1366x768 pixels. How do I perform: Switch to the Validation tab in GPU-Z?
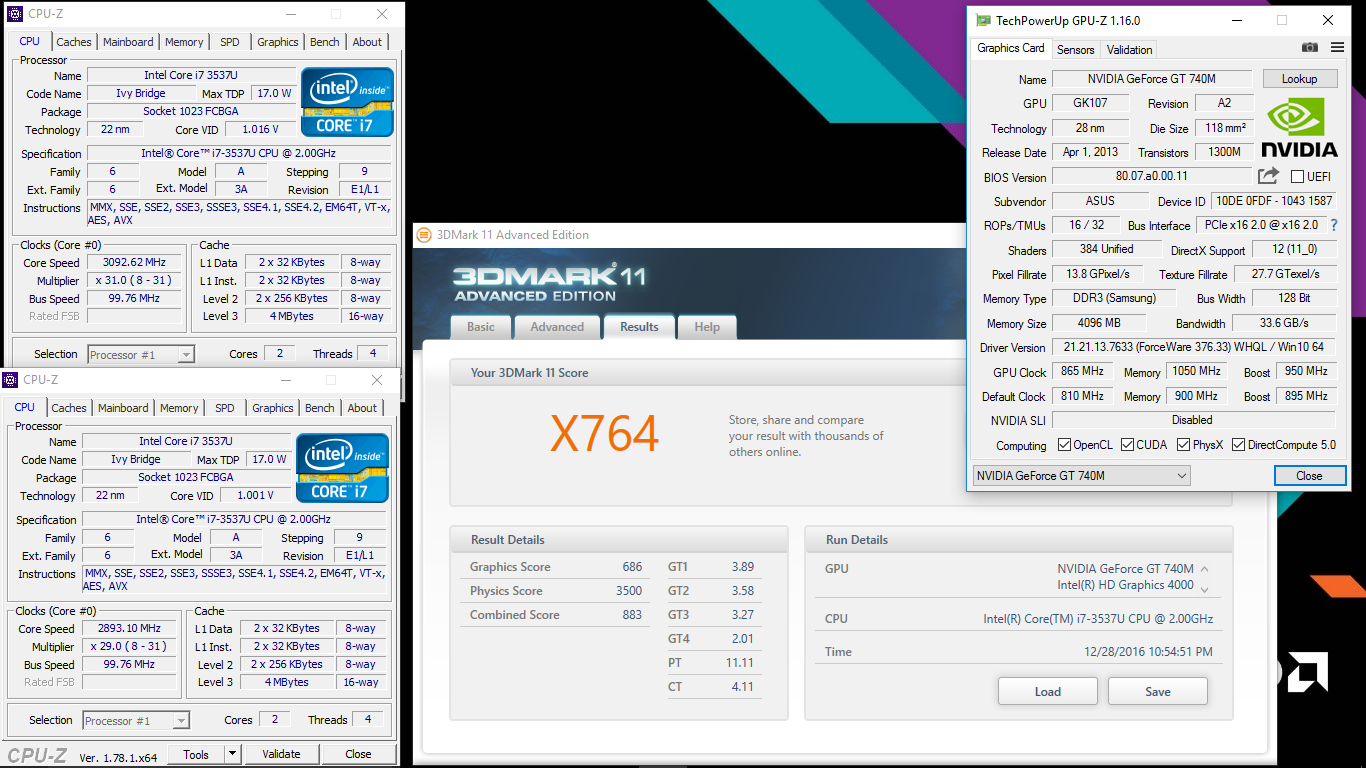(1130, 49)
